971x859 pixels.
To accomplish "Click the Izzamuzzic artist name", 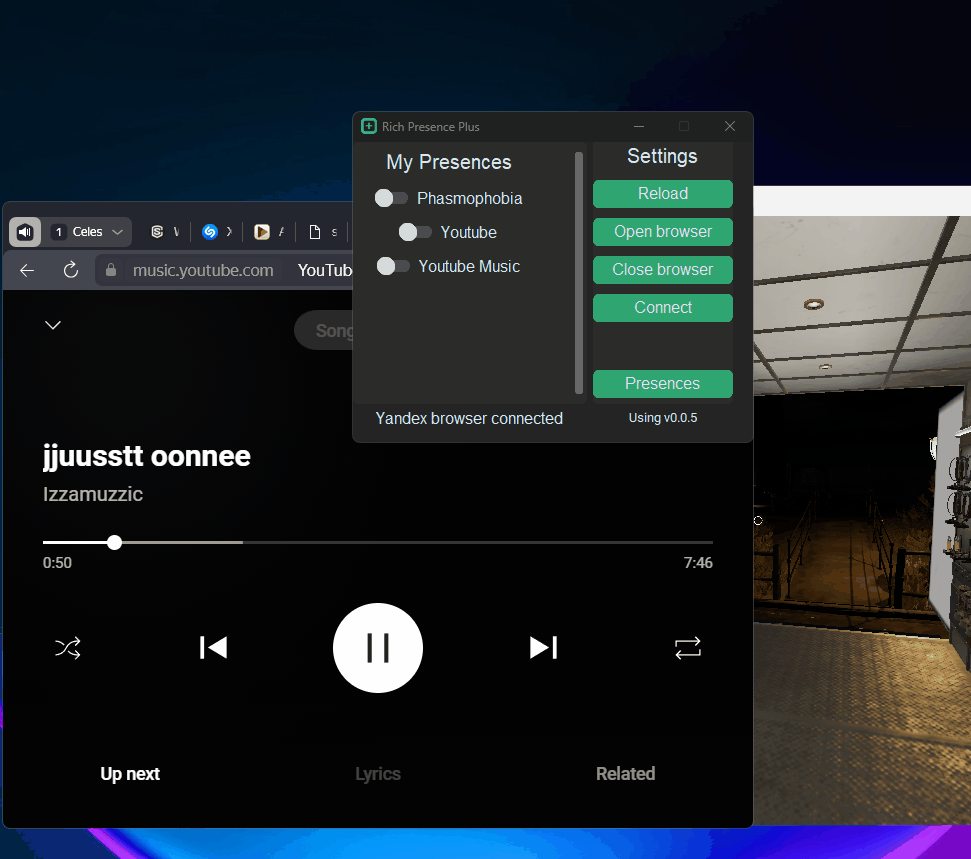I will (93, 494).
